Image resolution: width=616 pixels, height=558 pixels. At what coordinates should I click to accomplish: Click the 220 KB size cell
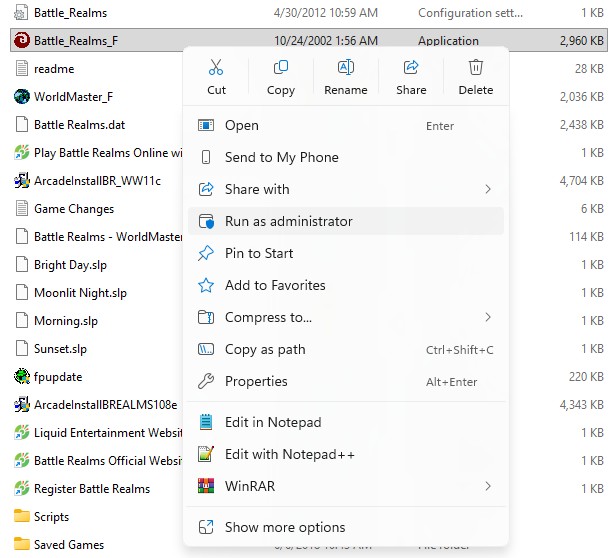(586, 376)
